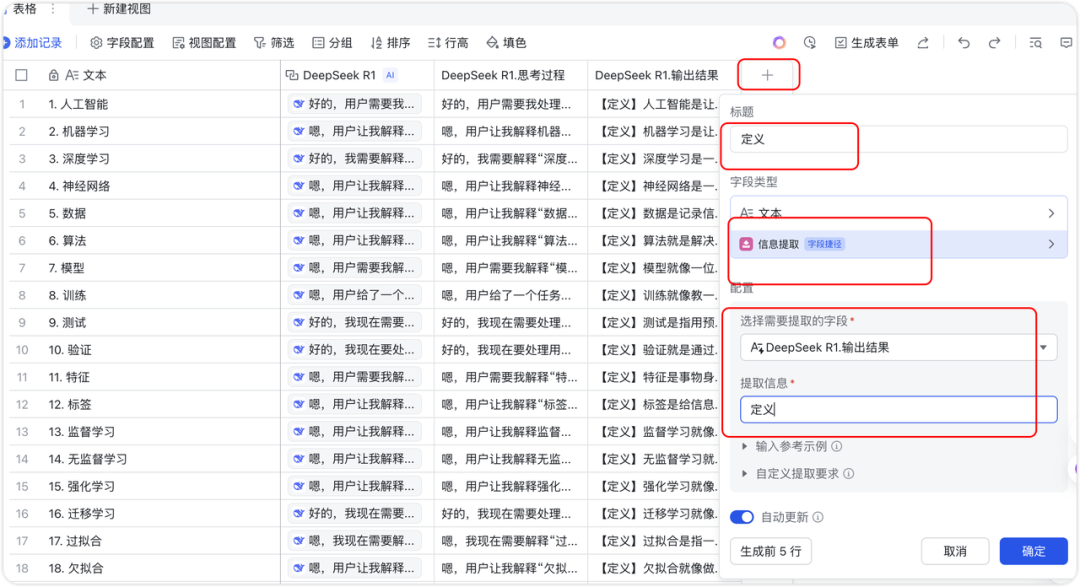Image resolution: width=1080 pixels, height=587 pixels.
Task: Select the DeepSeek R1.输出结果 column header
Action: (656, 75)
